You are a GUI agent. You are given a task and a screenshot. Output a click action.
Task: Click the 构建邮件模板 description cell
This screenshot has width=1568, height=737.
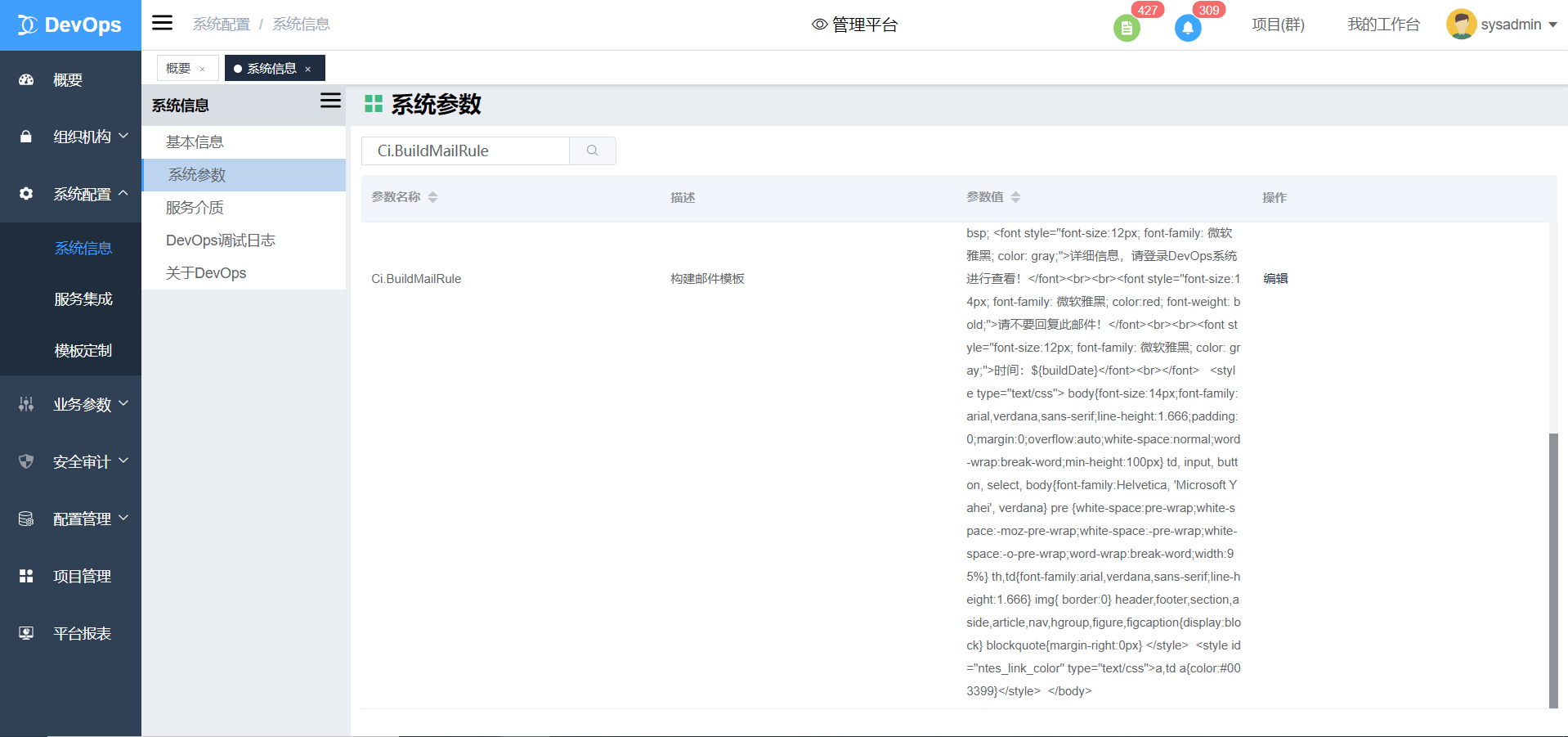pyautogui.click(x=707, y=279)
